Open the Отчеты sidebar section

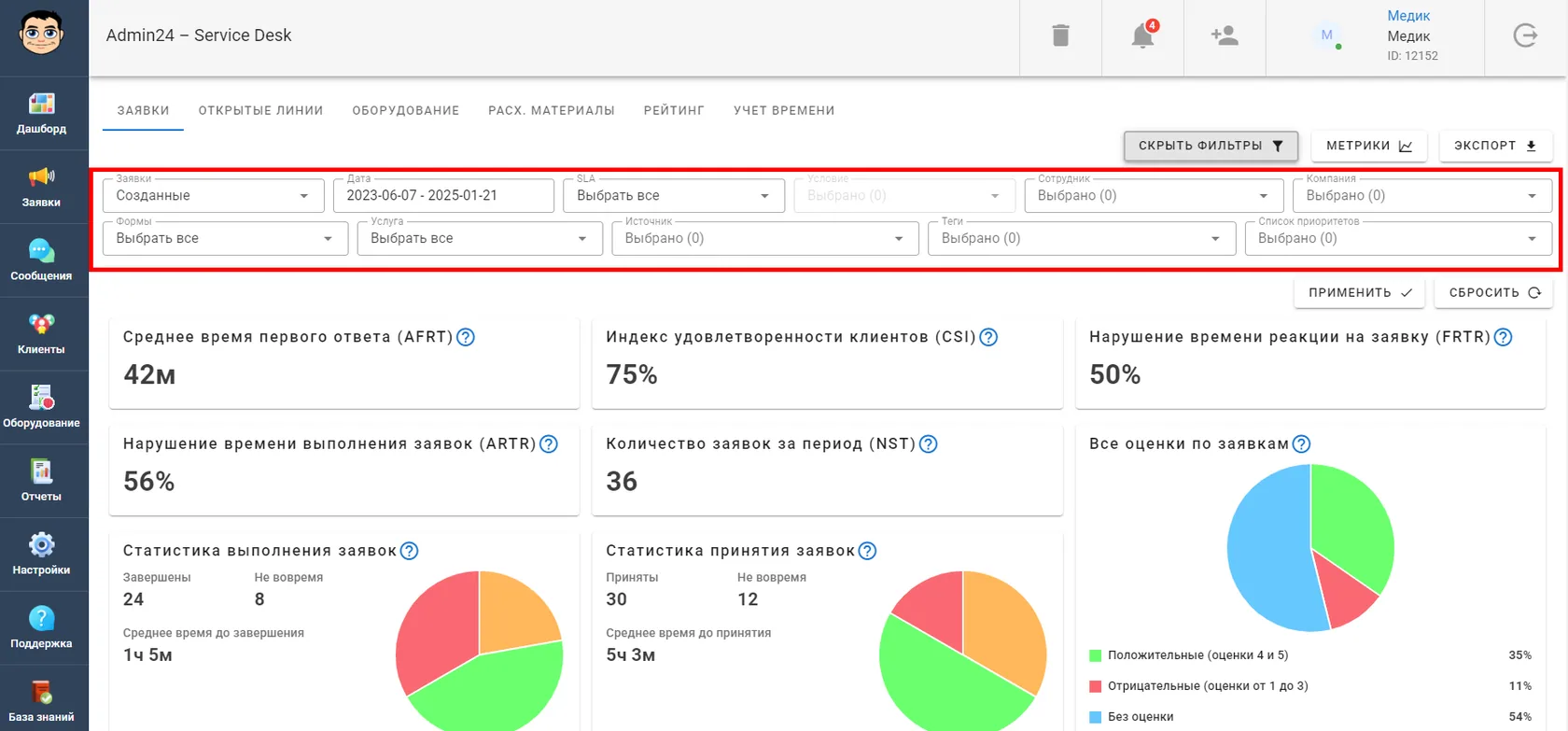pyautogui.click(x=43, y=481)
